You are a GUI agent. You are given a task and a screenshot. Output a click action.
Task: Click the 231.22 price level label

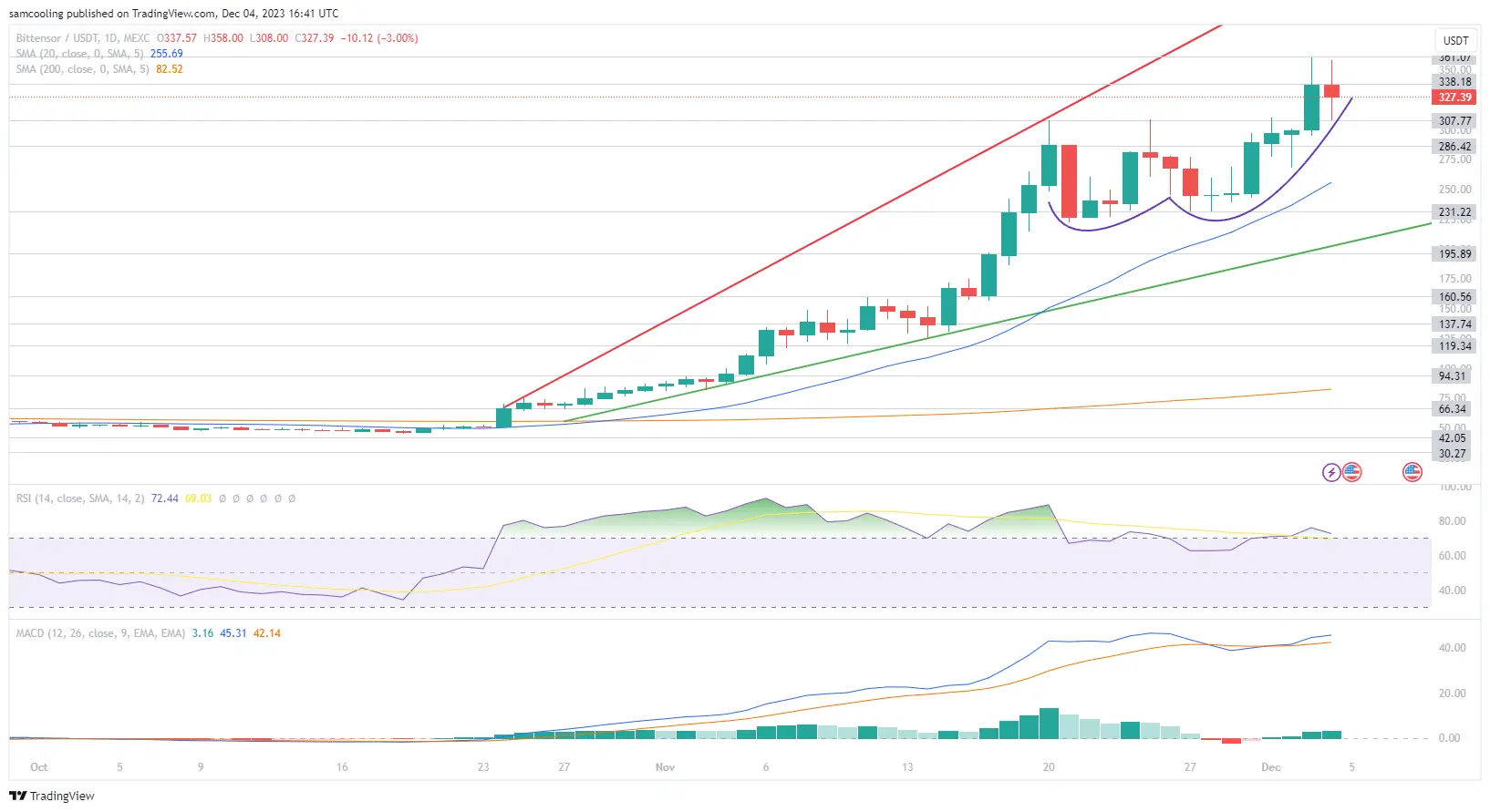[x=1454, y=212]
